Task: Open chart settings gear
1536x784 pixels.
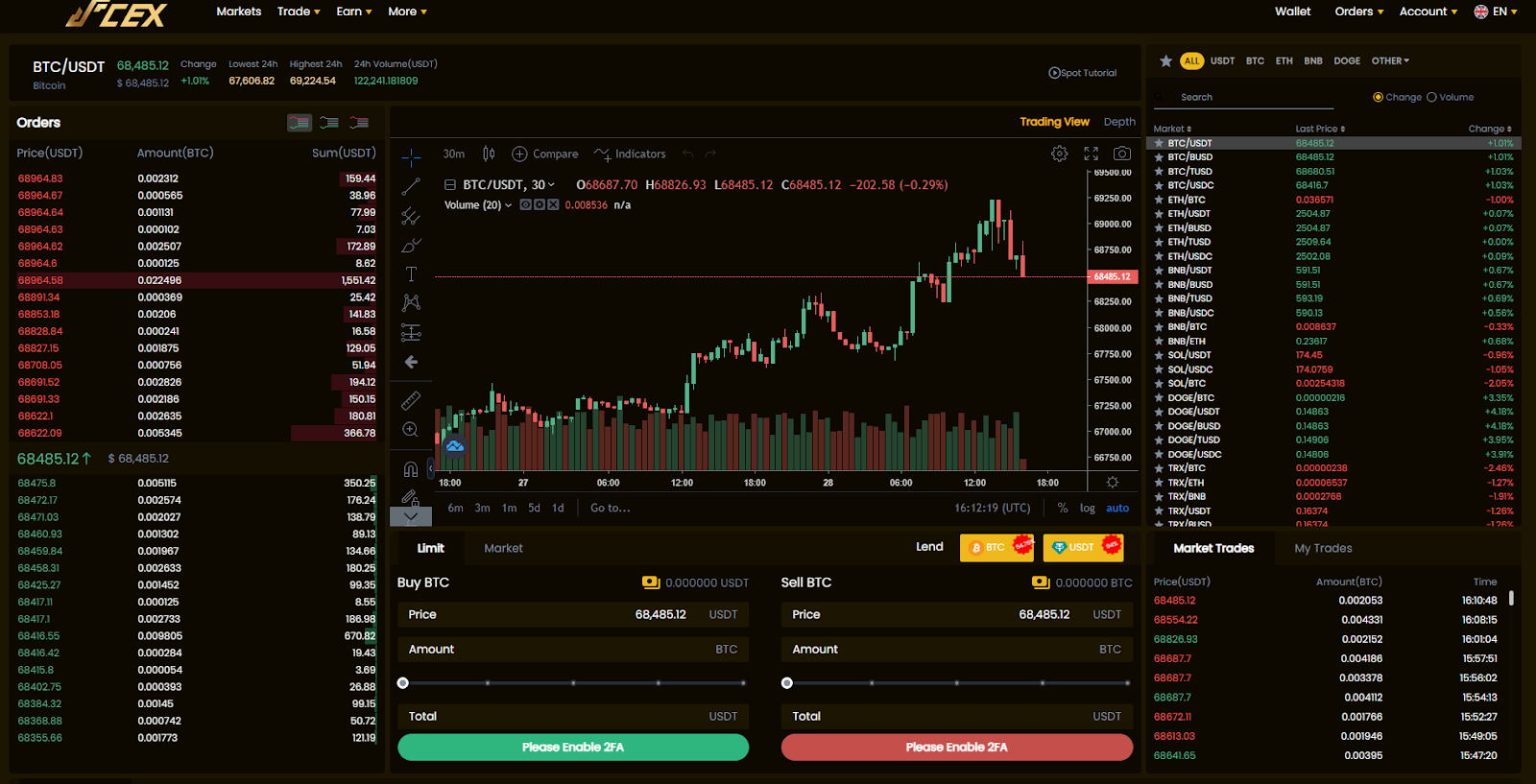Action: (x=1059, y=154)
